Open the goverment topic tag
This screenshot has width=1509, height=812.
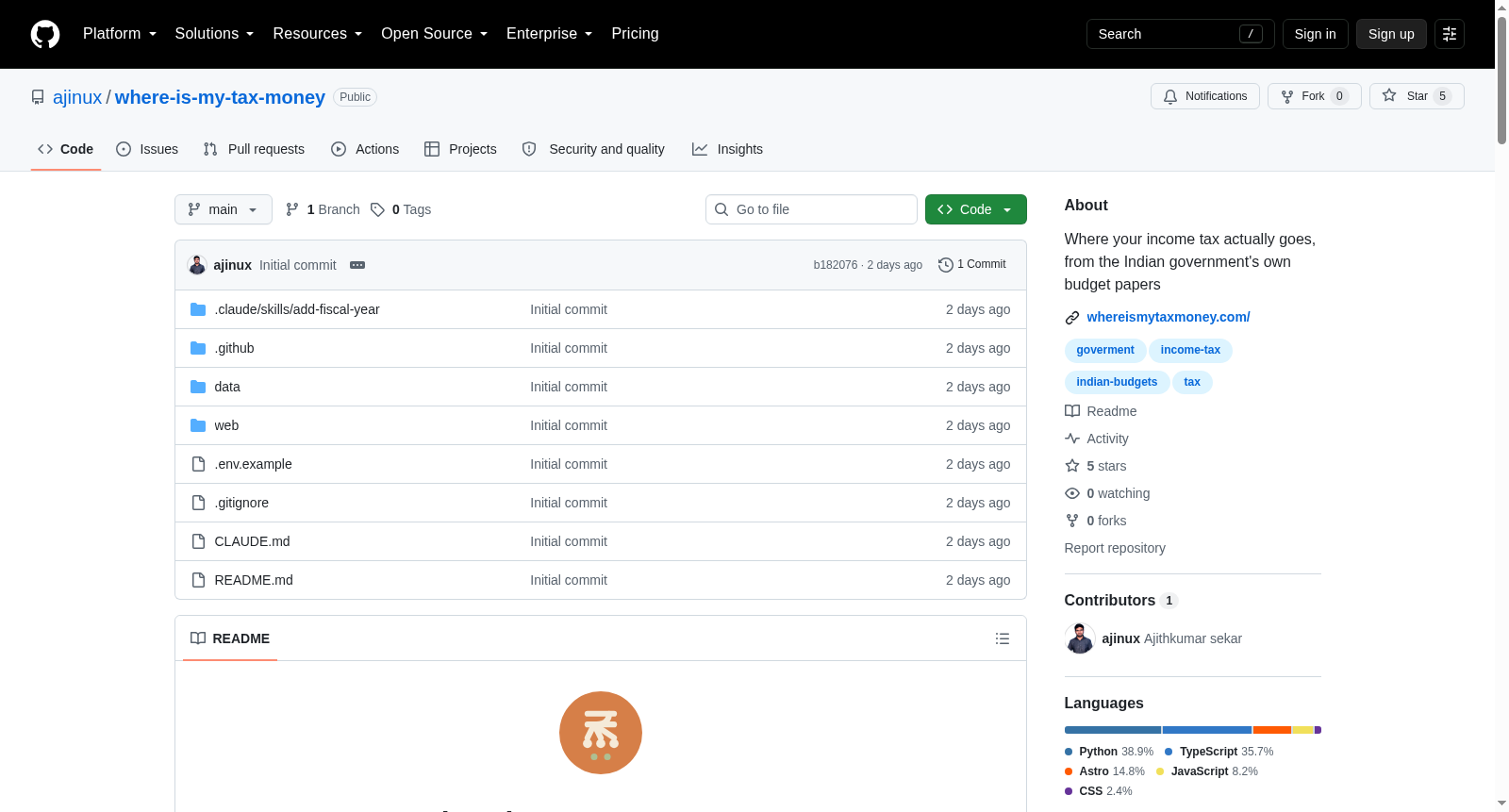(x=1105, y=350)
